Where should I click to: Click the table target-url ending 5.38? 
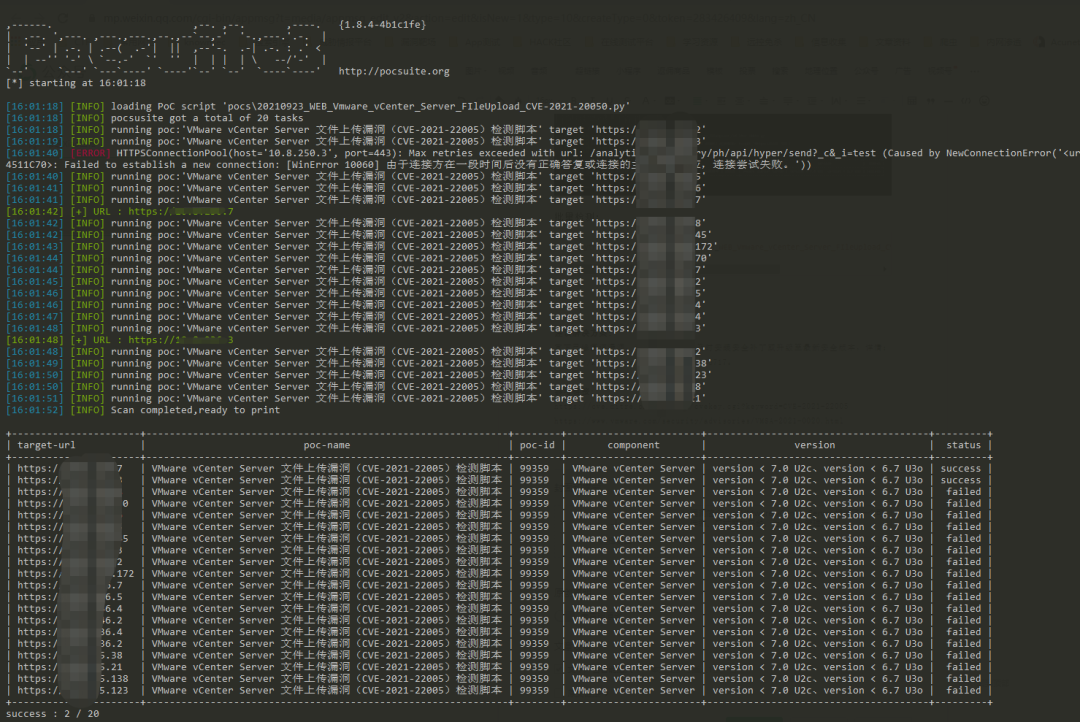tap(70, 656)
